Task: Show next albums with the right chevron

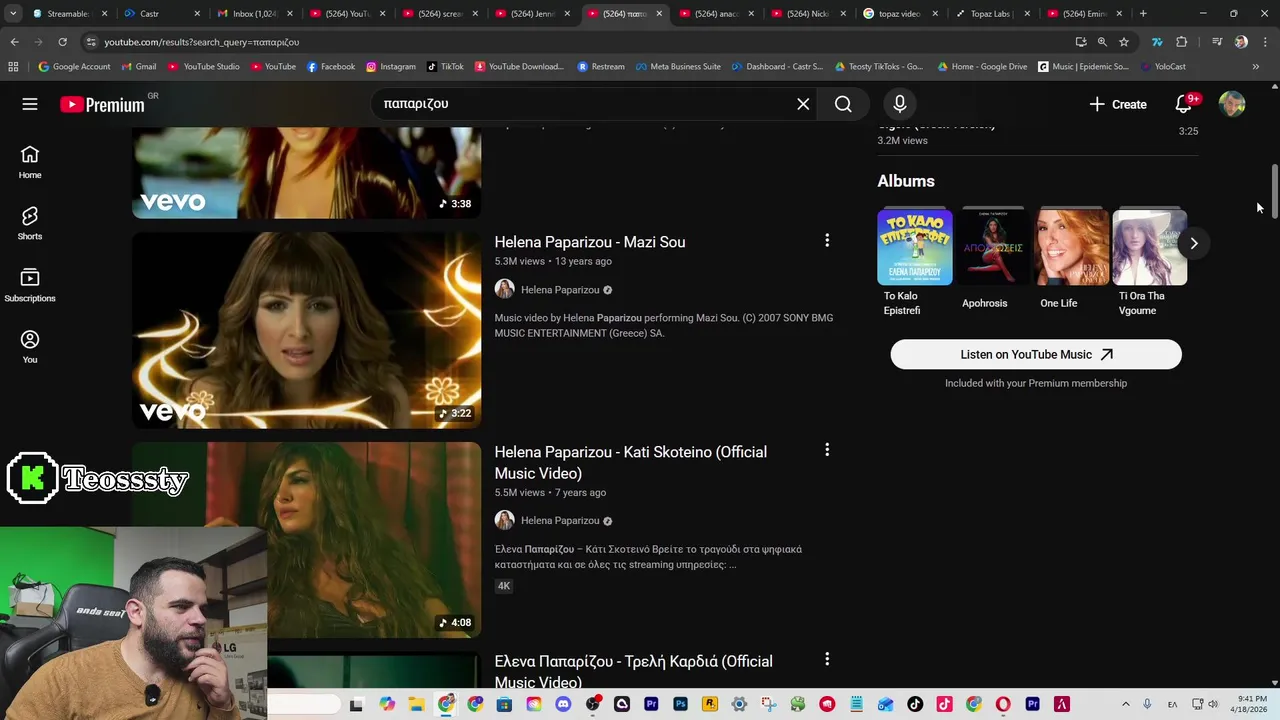Action: pos(1193,243)
